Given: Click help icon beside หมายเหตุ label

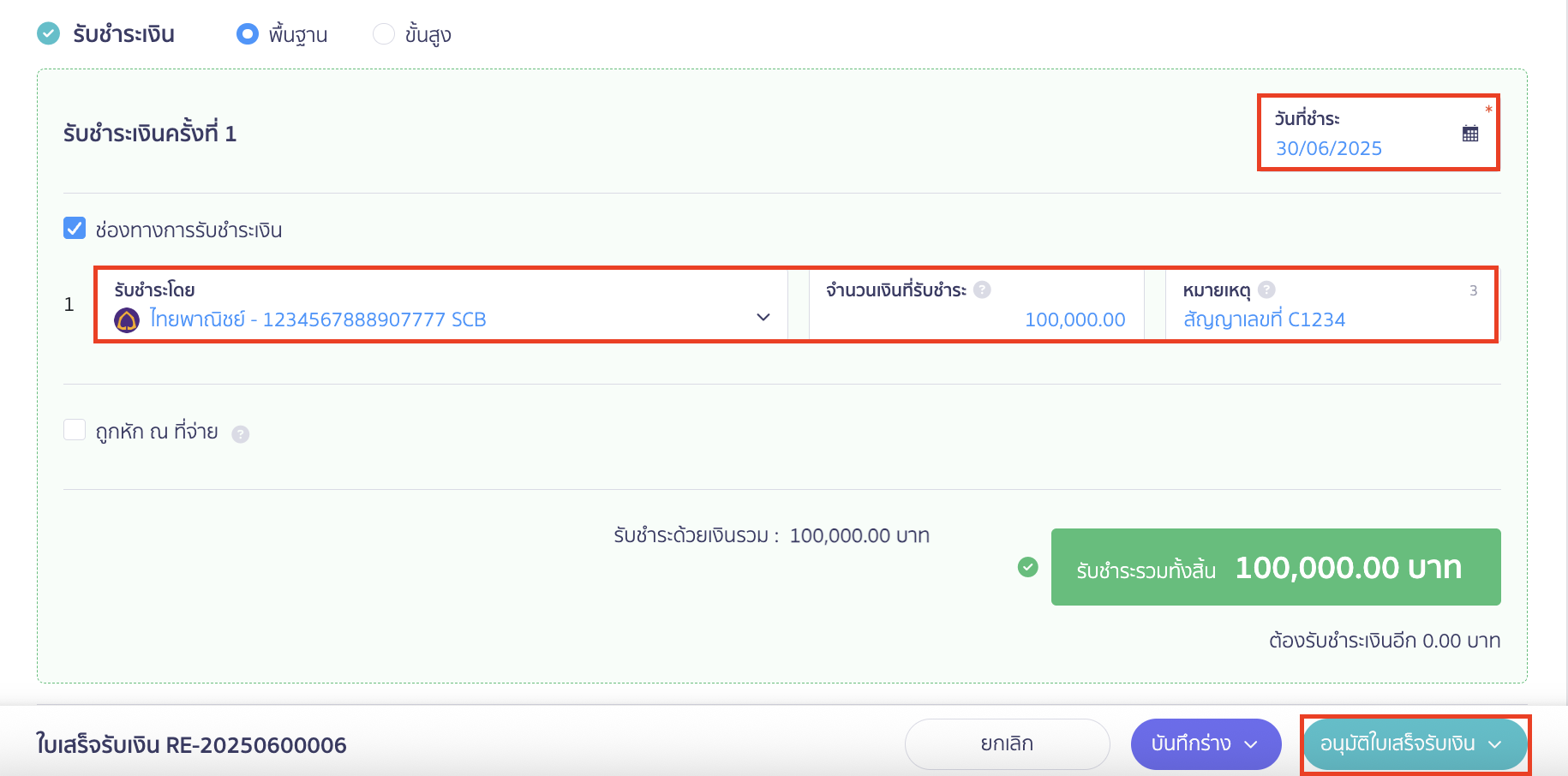Looking at the screenshot, I should click(1266, 290).
